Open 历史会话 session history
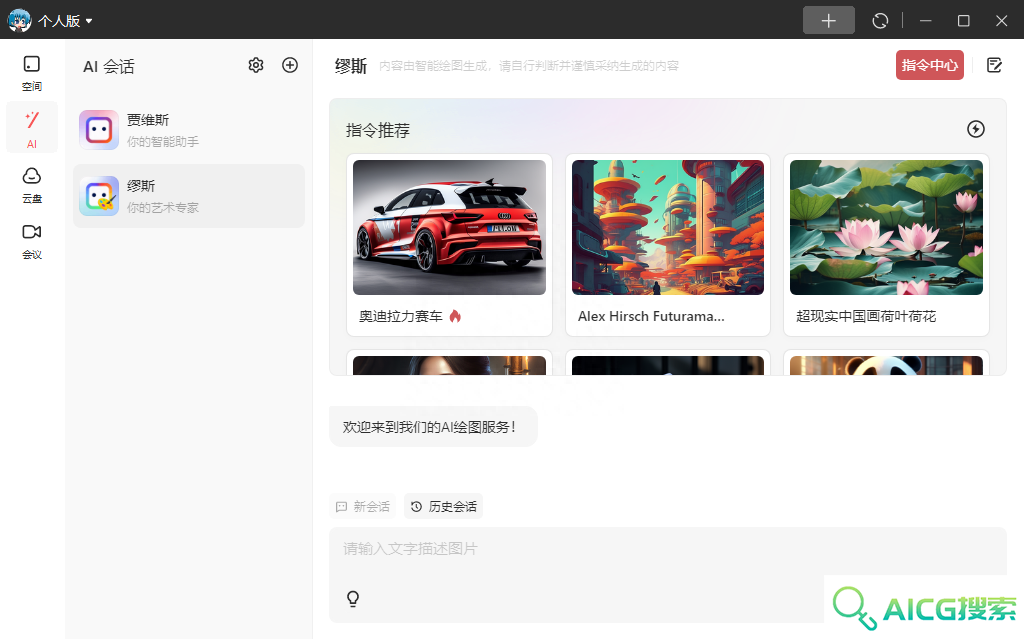 [x=443, y=506]
